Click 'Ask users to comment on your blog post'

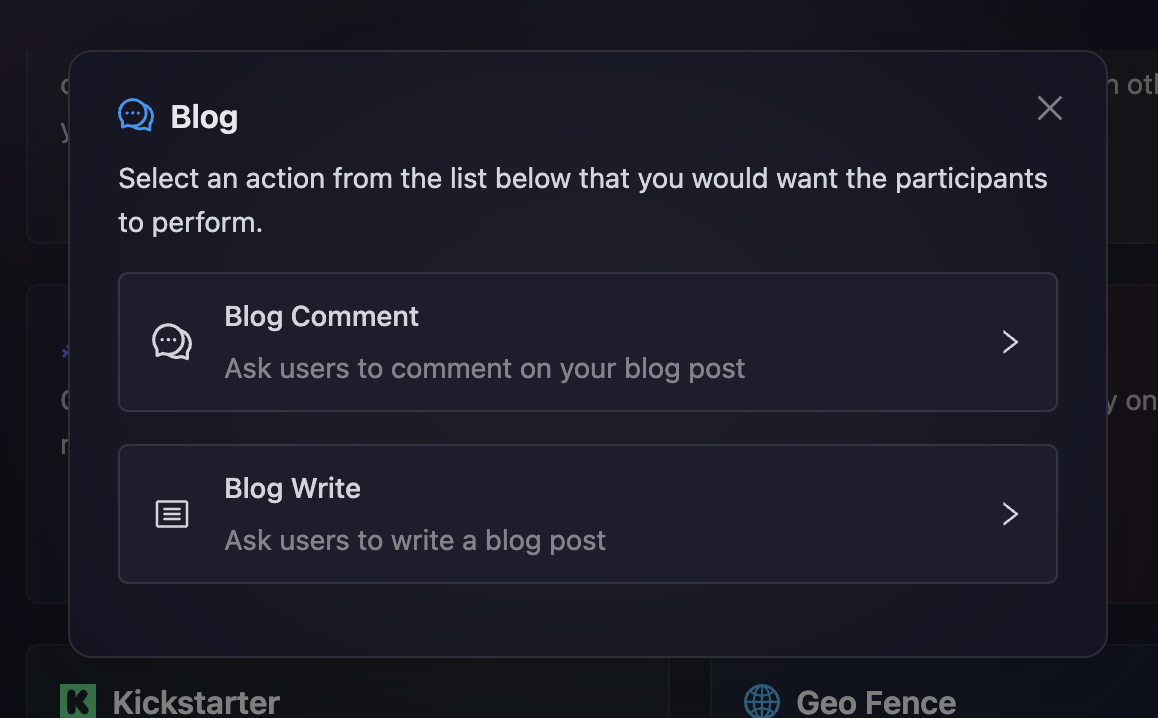point(484,368)
